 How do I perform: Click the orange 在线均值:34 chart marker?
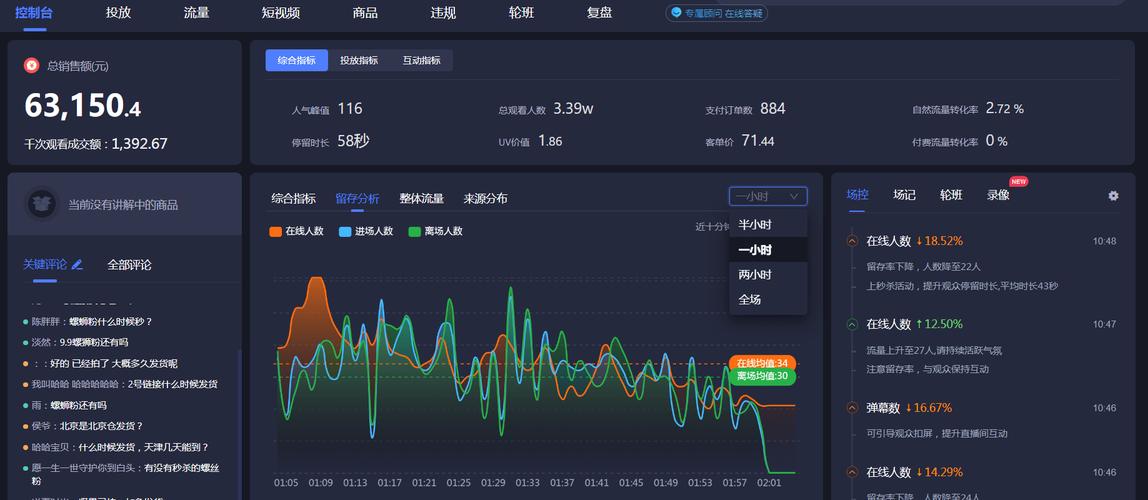click(x=762, y=363)
